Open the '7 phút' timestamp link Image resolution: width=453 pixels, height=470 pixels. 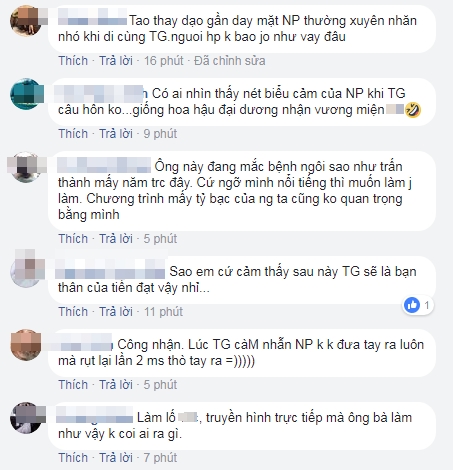click(160, 458)
